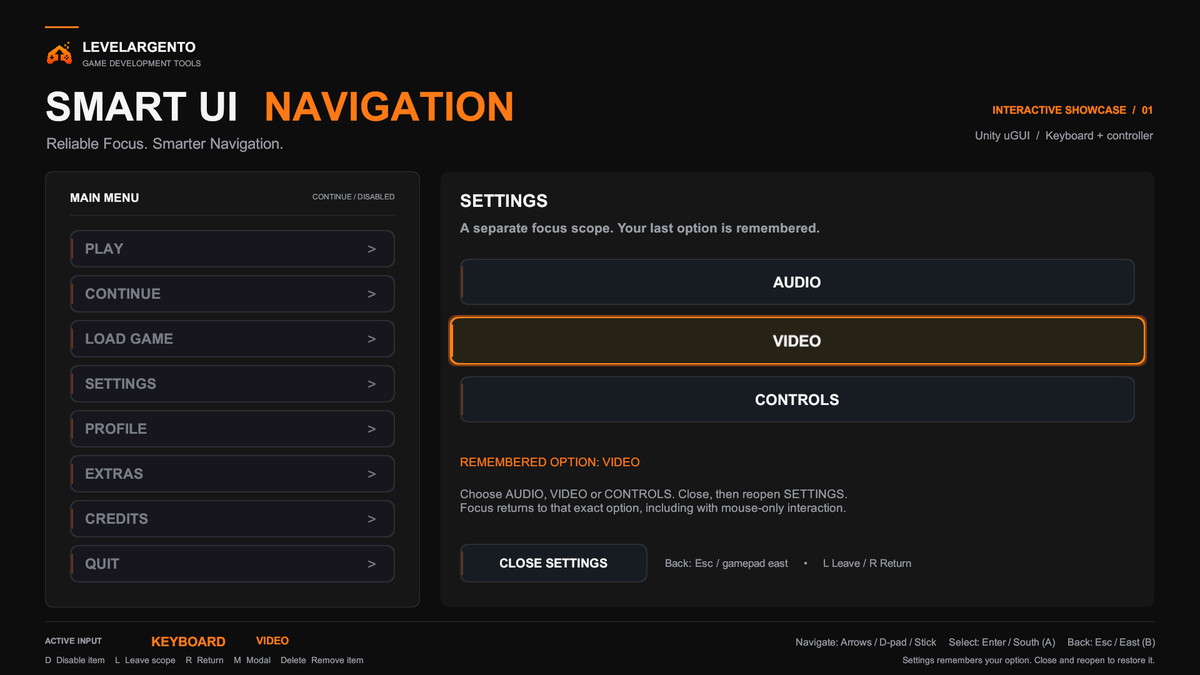
Task: Select the highlighted VIDEO option
Action: 797,341
